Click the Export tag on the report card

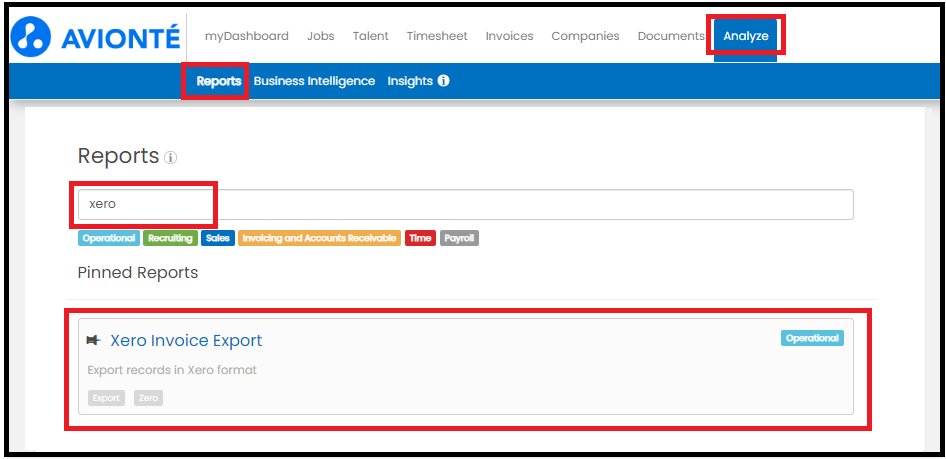(106, 398)
